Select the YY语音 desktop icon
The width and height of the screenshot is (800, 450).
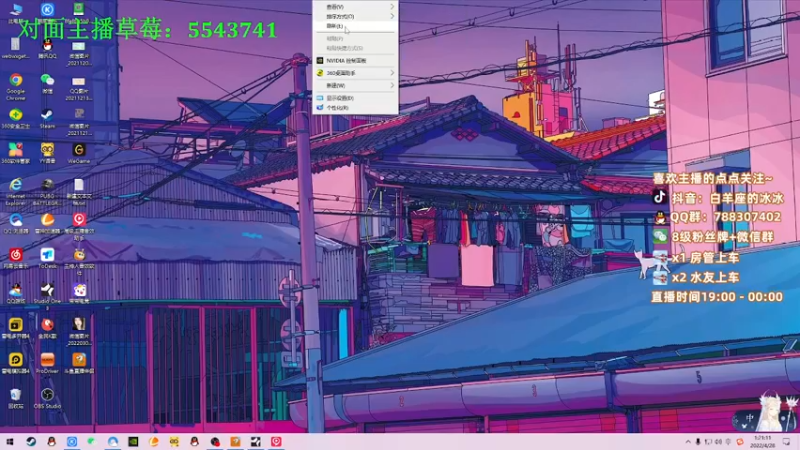click(47, 154)
